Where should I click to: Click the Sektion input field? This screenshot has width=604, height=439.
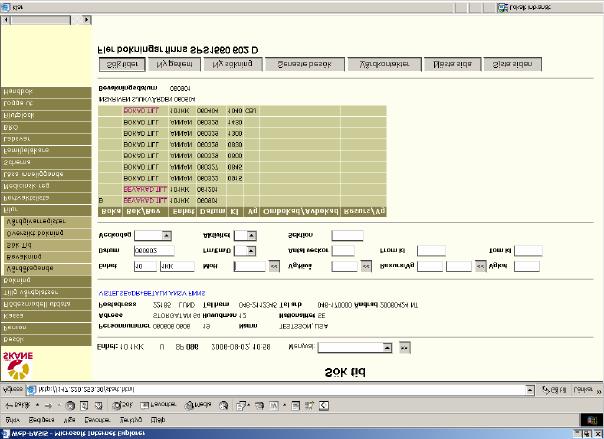[x=347, y=235]
